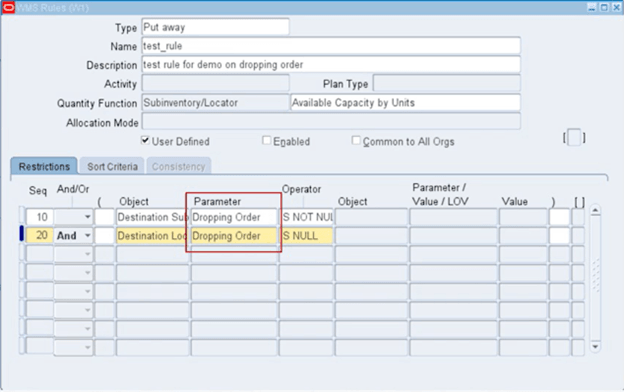
Task: Select Dropping Order parameter in row 10
Action: (x=234, y=217)
